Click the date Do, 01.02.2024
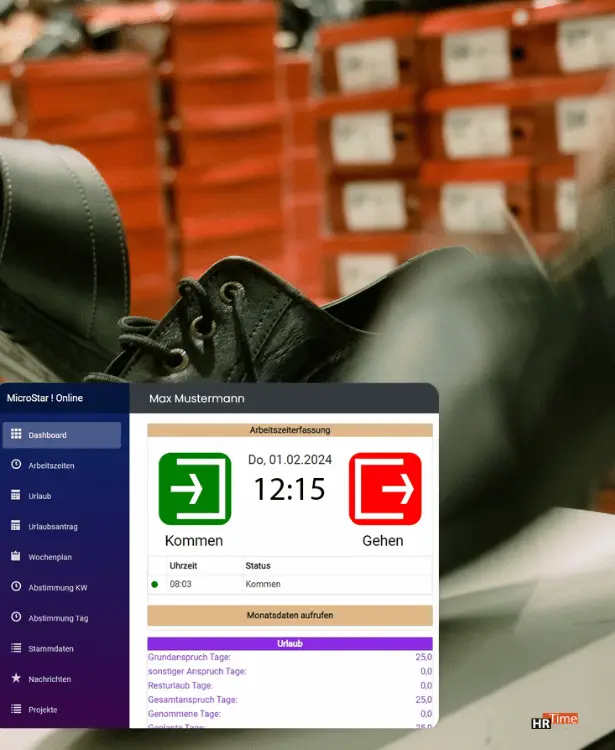This screenshot has height=750, width=615. [x=290, y=460]
